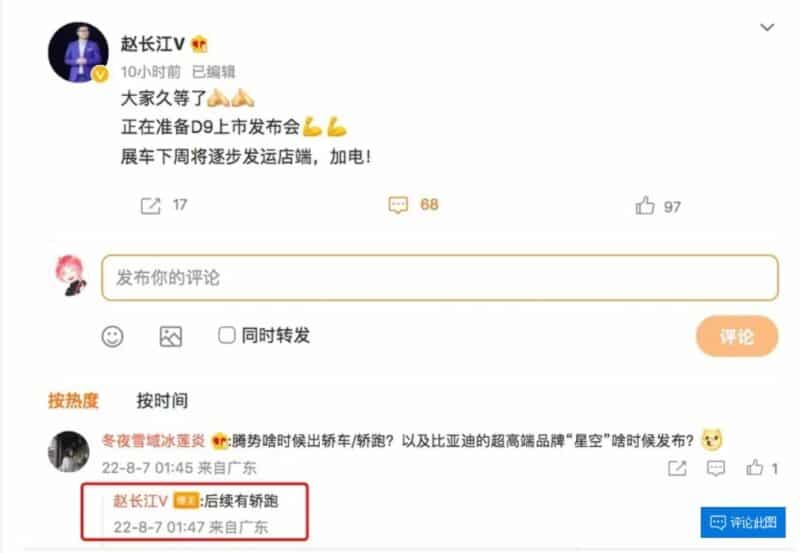
Task: Click the repost icon showing 17
Action: pyautogui.click(x=151, y=206)
